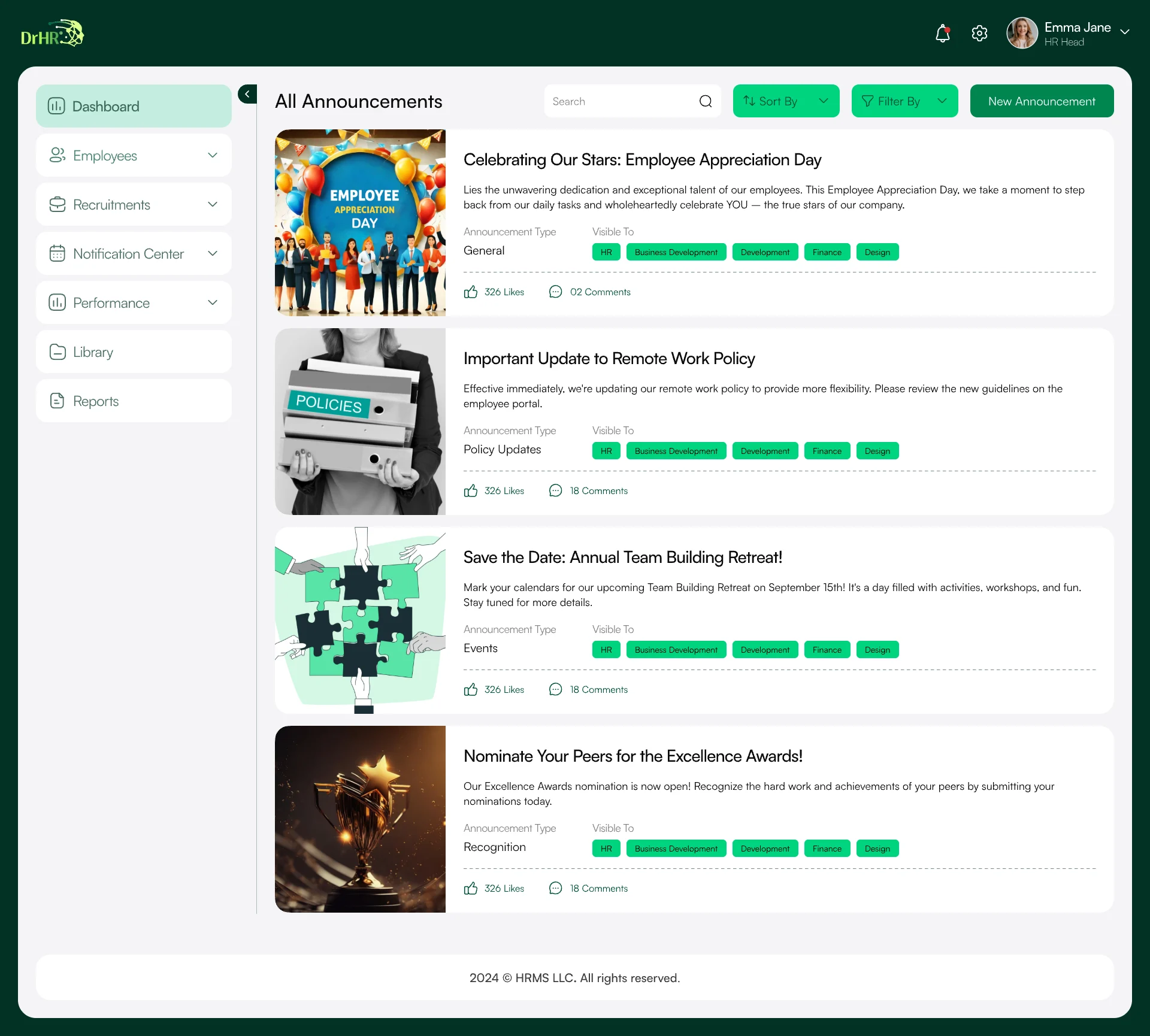Open comments icon on Employee Appreciation Day
This screenshot has height=1036, width=1150.
pos(556,292)
